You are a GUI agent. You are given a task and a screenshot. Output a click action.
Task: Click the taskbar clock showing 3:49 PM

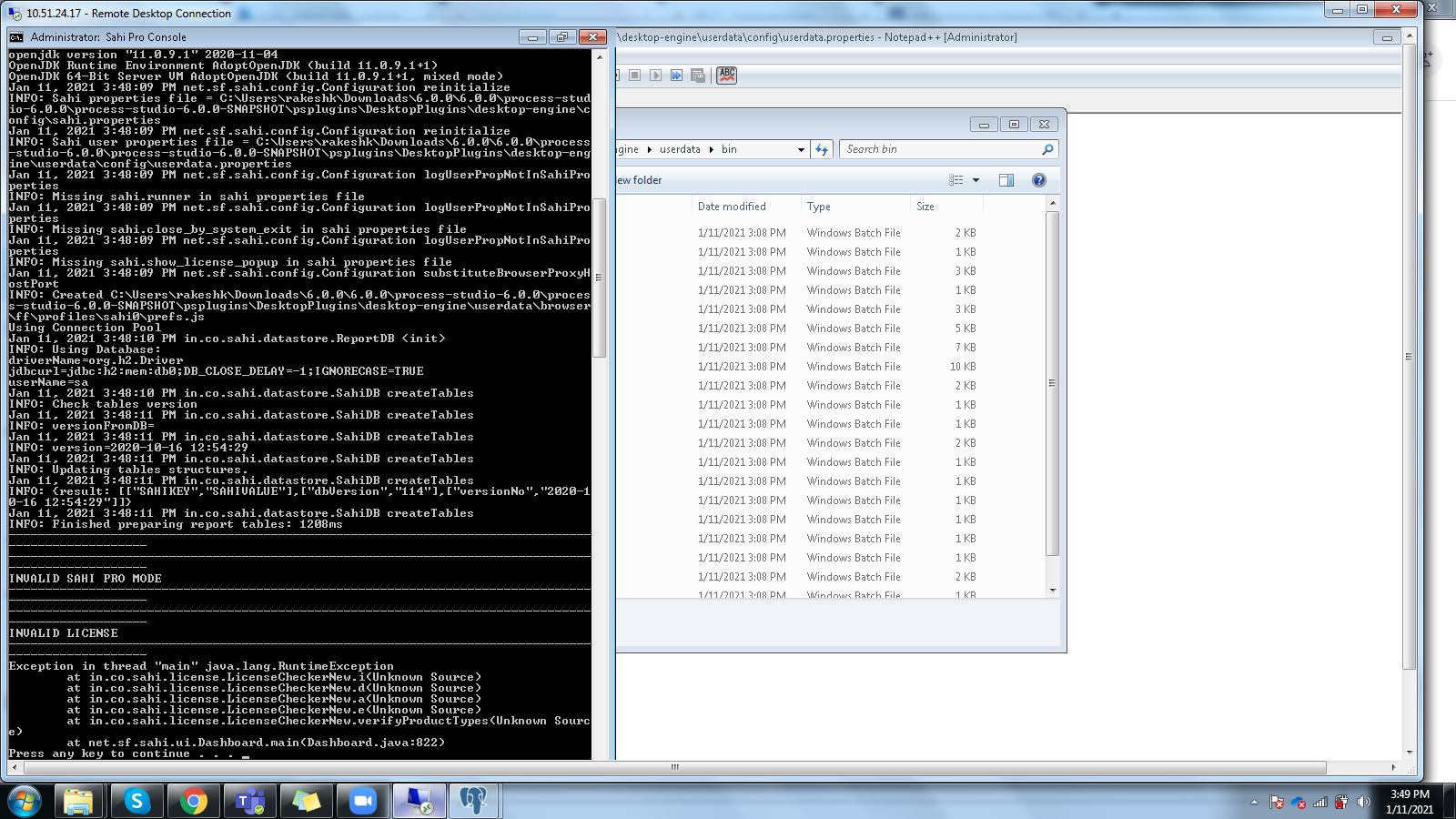pyautogui.click(x=1410, y=802)
